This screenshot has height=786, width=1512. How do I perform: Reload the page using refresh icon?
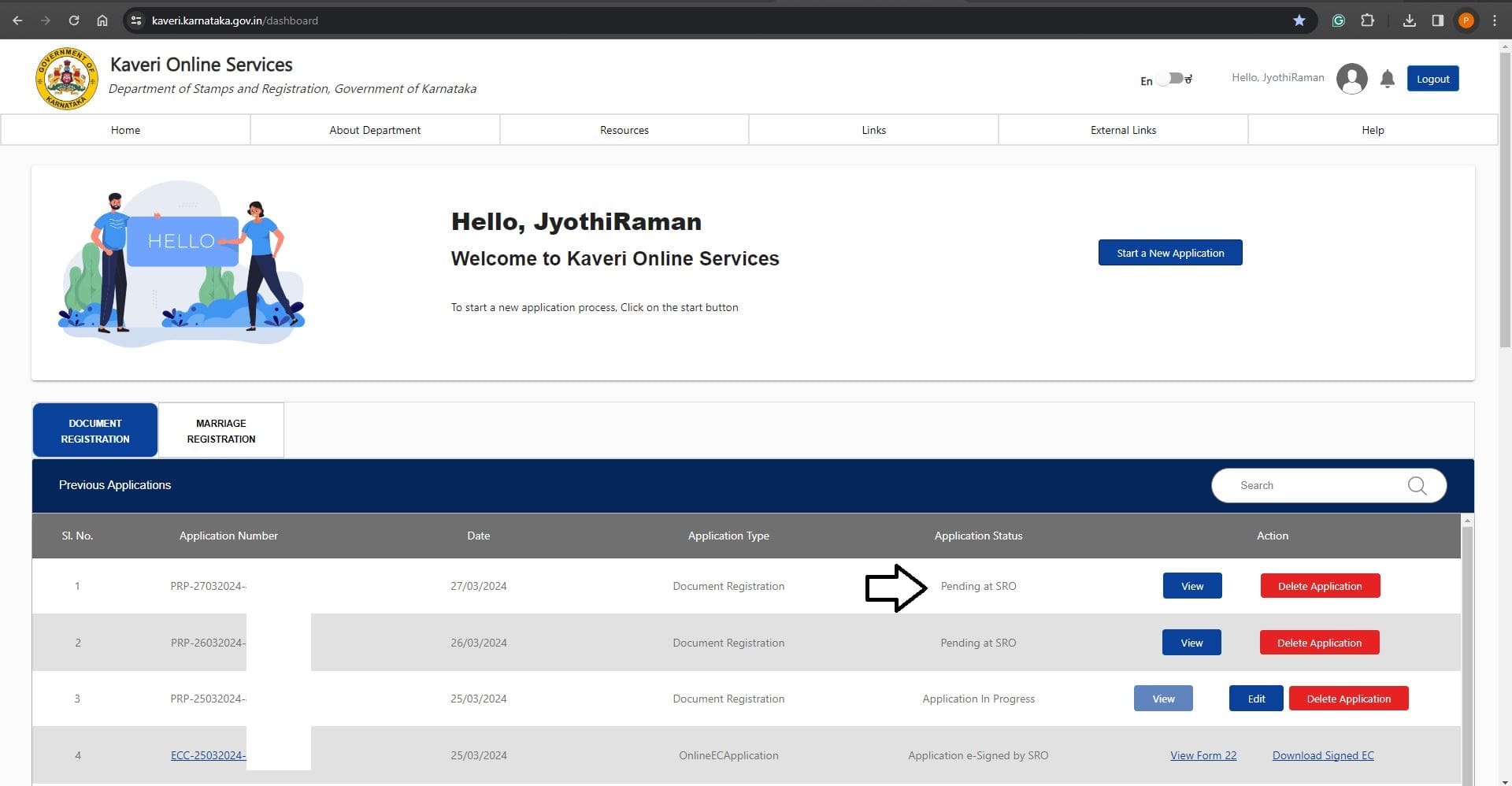[x=73, y=20]
